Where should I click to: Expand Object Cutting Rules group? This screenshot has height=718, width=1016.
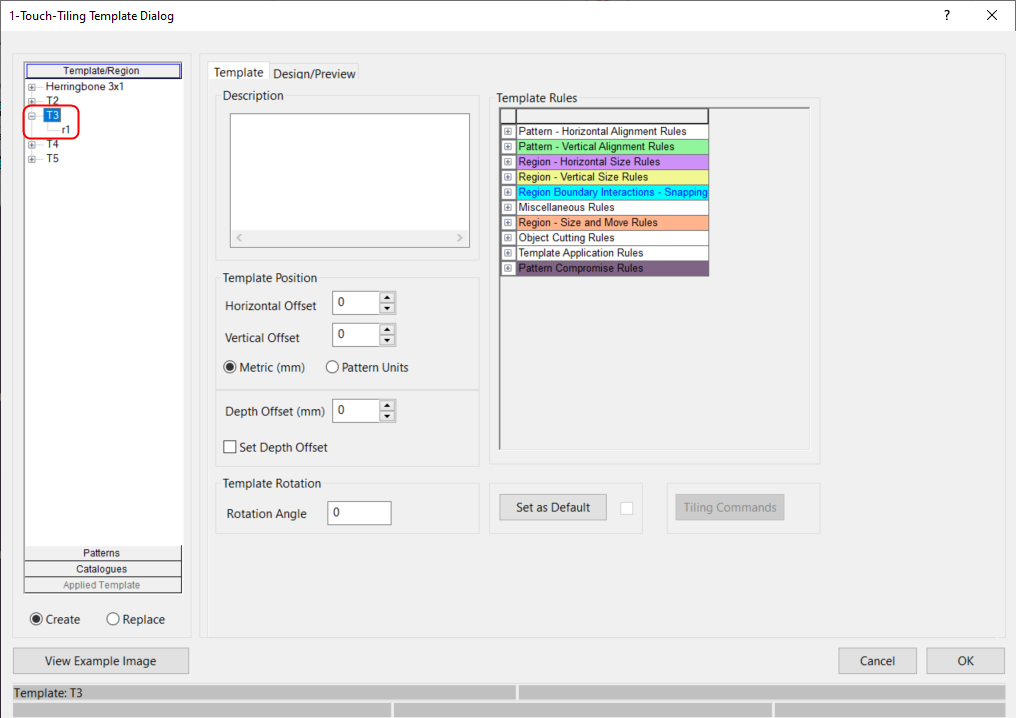[x=508, y=238]
